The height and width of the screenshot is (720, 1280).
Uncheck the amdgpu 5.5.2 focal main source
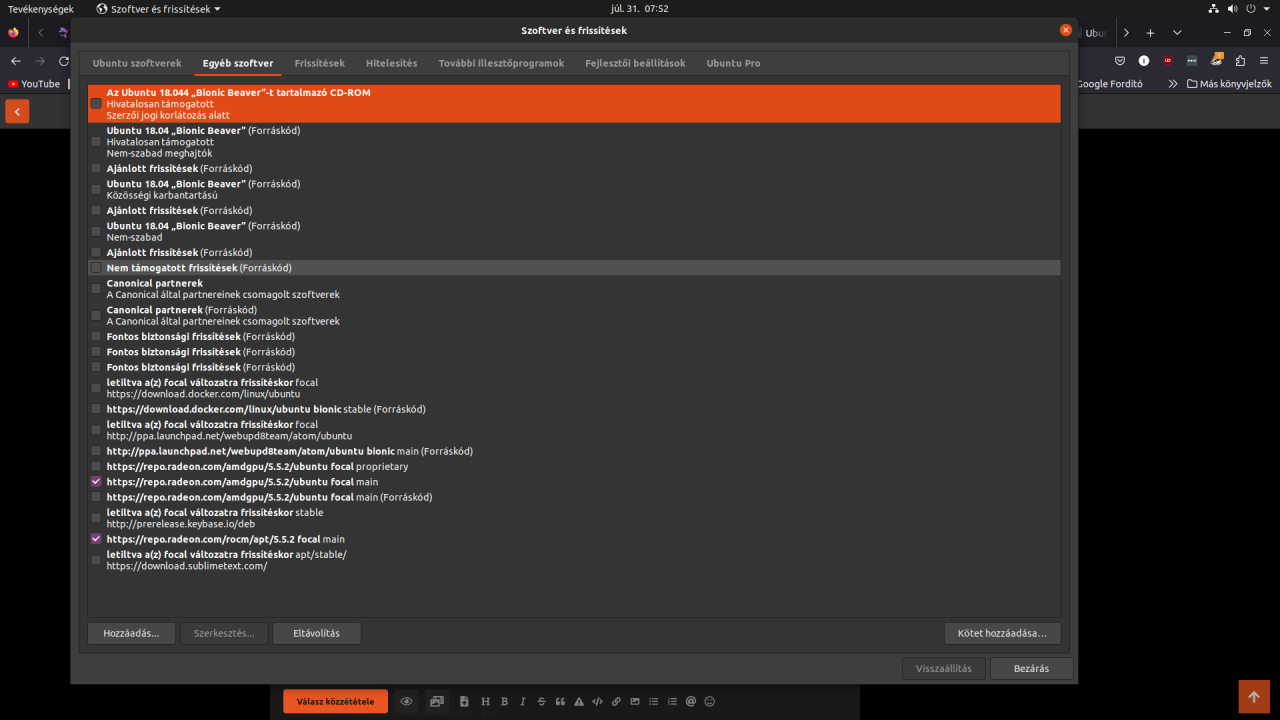tap(96, 482)
